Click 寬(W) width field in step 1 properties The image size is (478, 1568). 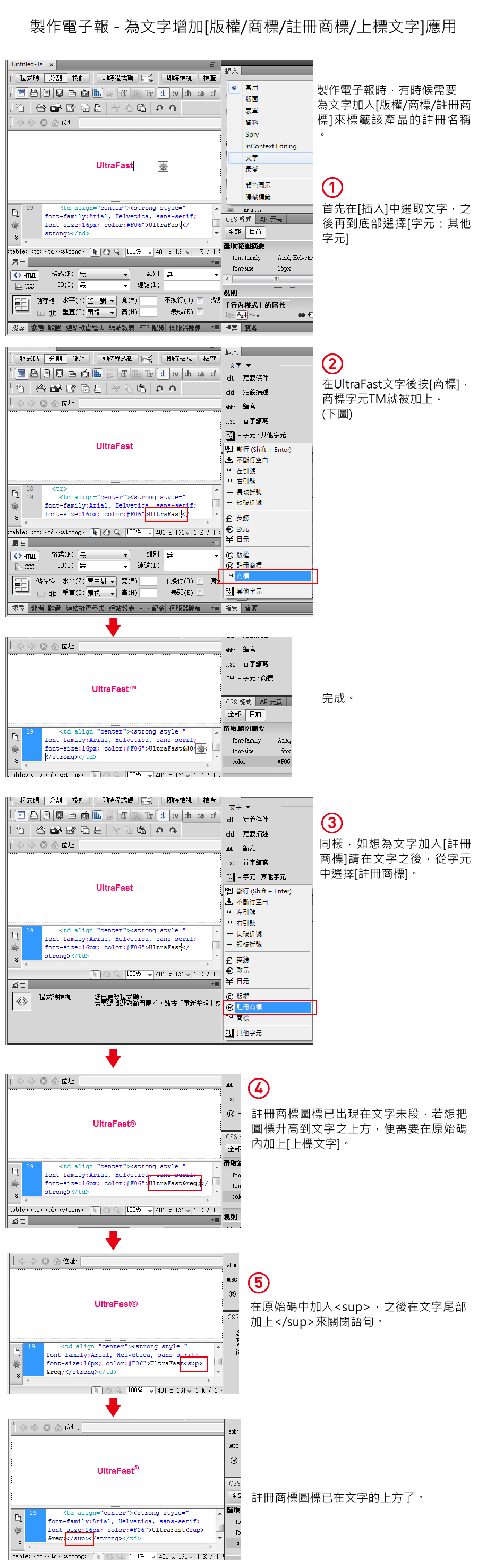pos(148,301)
